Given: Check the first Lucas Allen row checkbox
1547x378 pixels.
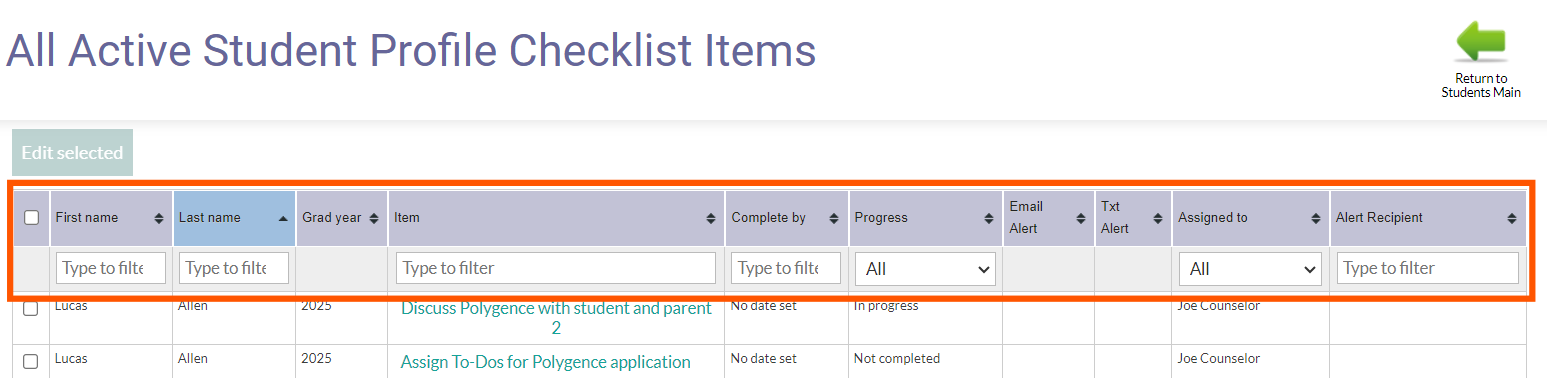Looking at the screenshot, I should pos(31,308).
